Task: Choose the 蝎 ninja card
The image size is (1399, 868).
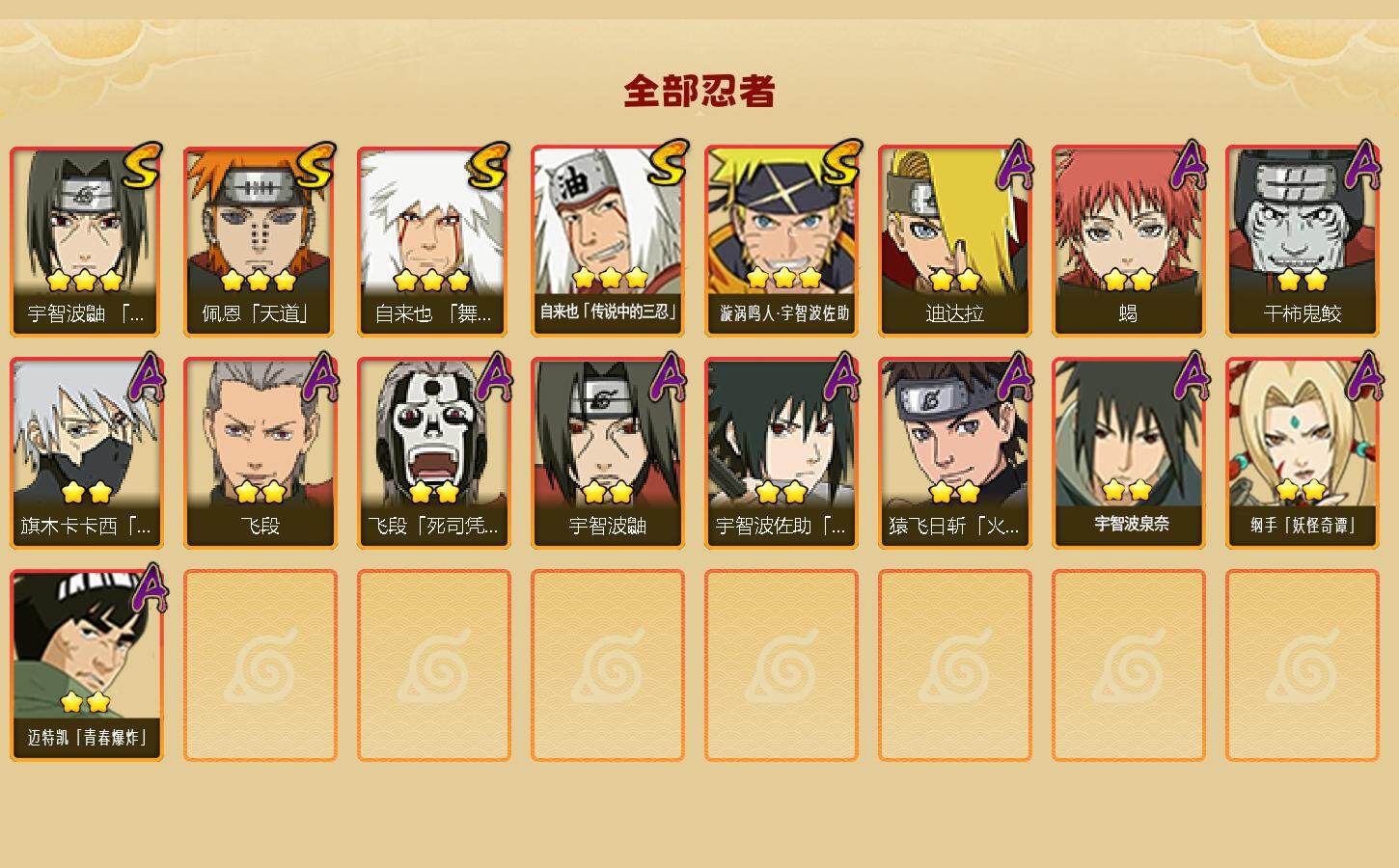Action: tap(1129, 241)
